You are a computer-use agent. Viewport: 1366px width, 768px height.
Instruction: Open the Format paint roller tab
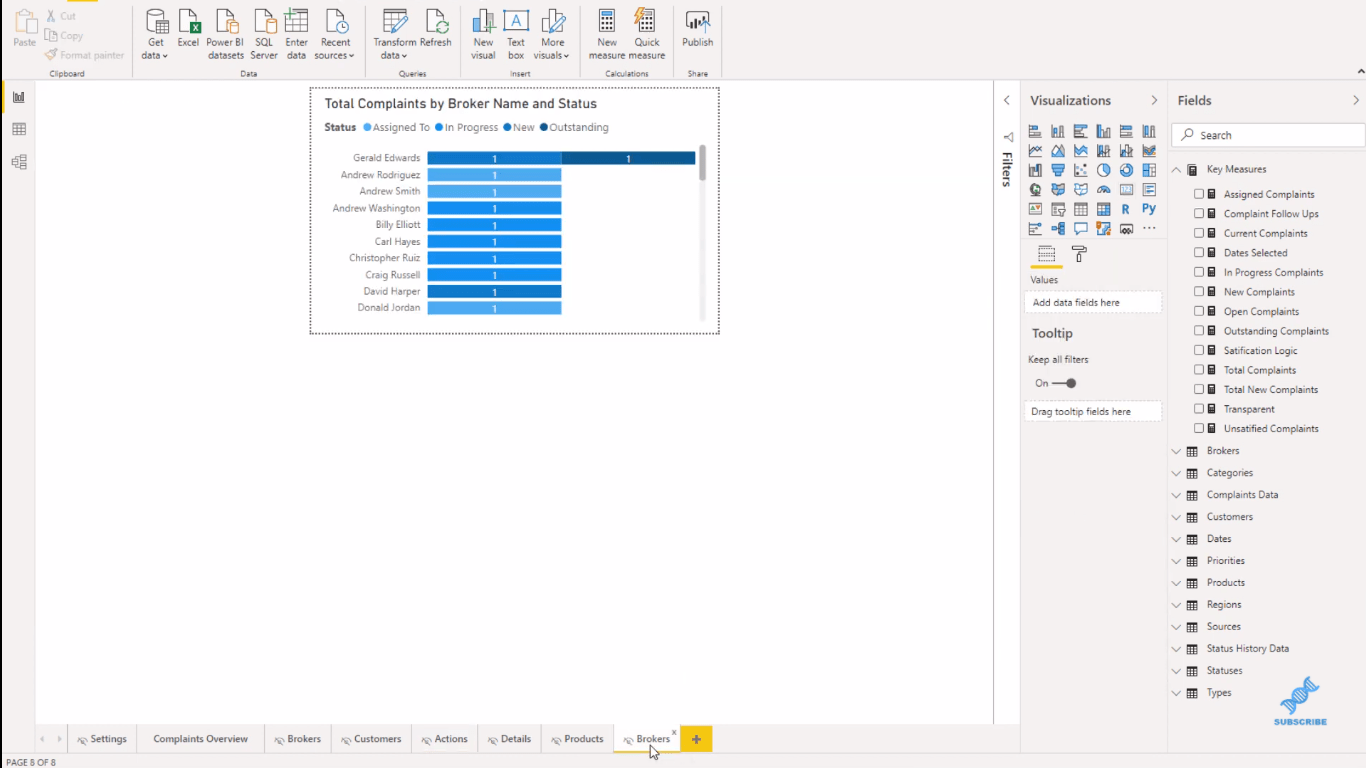[x=1079, y=254]
